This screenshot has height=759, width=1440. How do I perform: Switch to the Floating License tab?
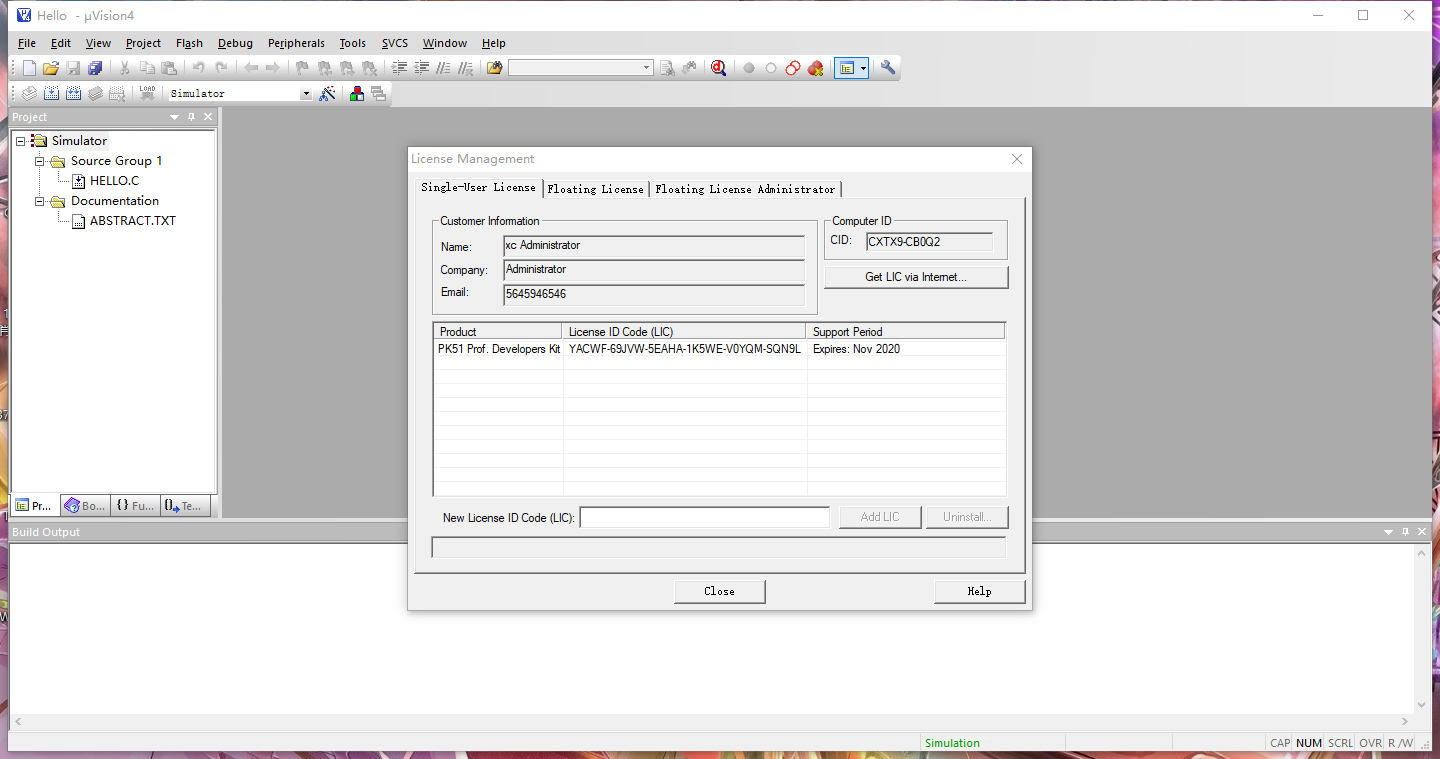(x=596, y=189)
